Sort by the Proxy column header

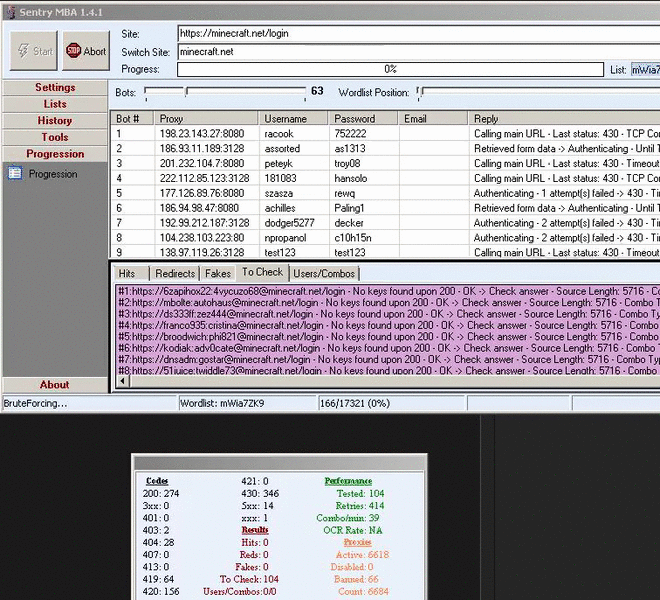[x=206, y=119]
